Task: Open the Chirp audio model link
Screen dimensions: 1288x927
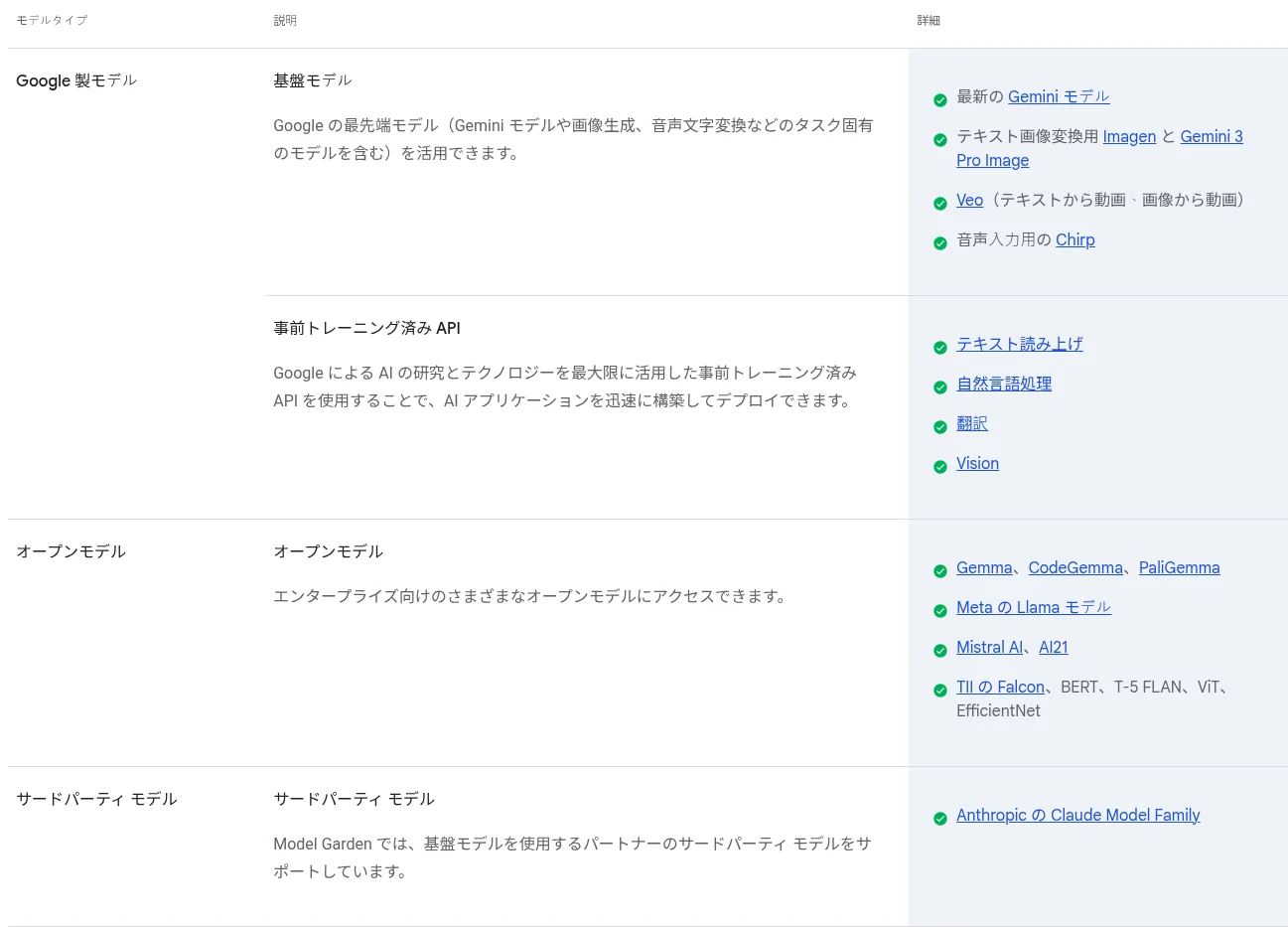Action: pyautogui.click(x=1074, y=239)
